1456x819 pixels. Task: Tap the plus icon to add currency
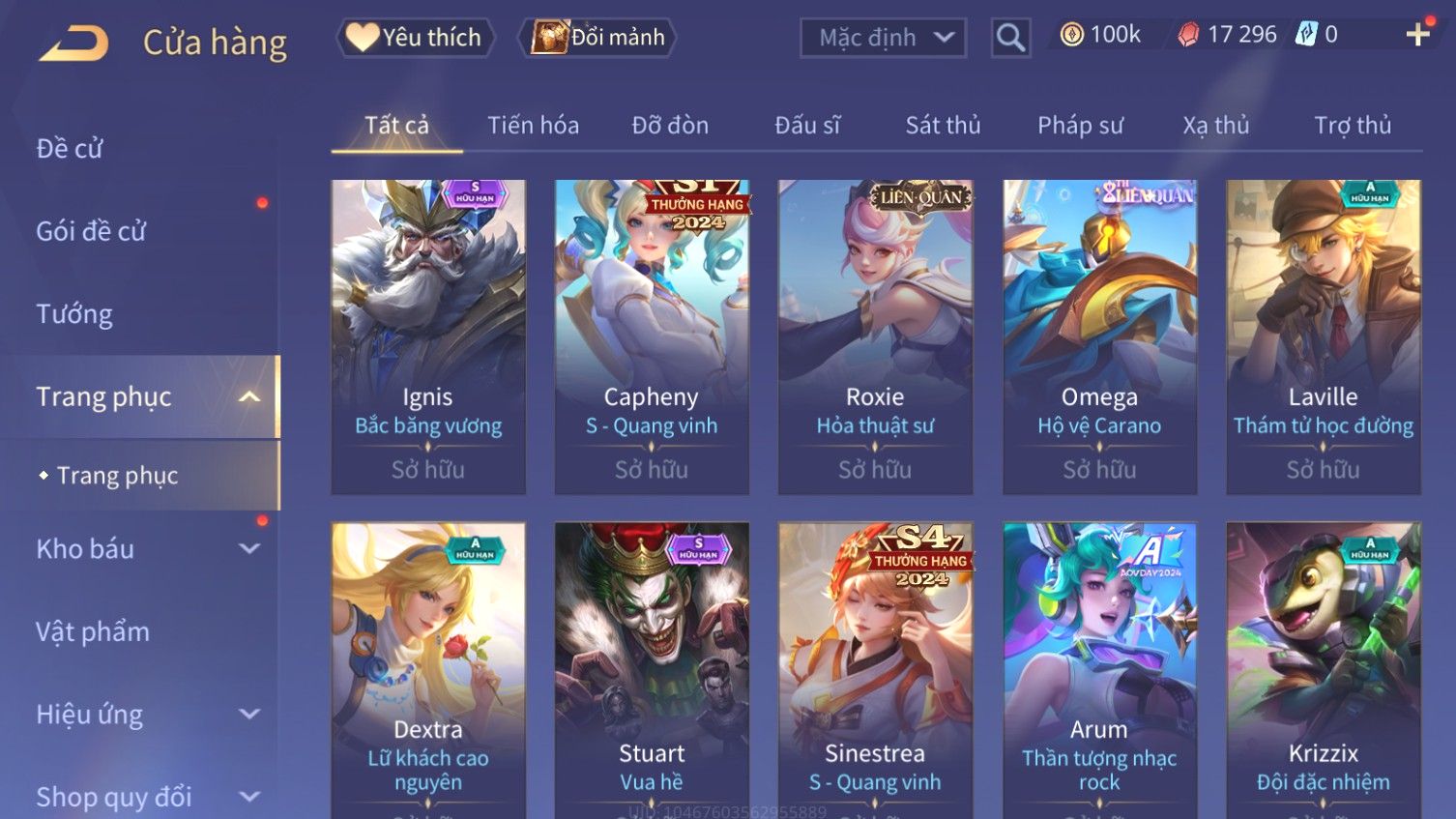tap(1418, 35)
